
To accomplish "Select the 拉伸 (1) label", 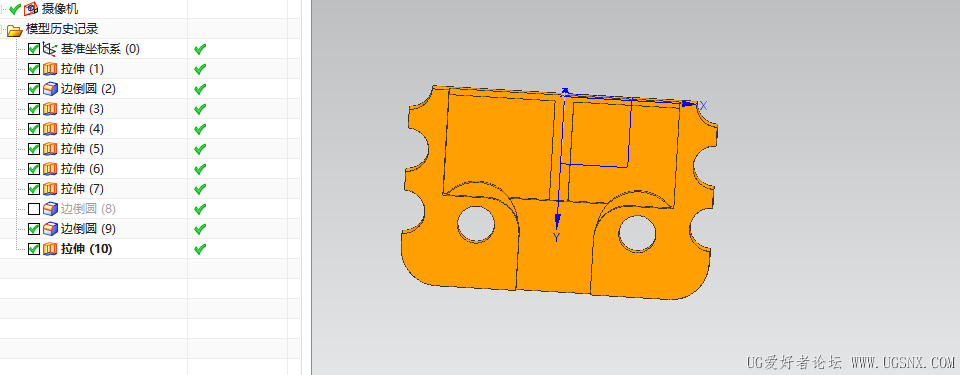I will (82, 69).
